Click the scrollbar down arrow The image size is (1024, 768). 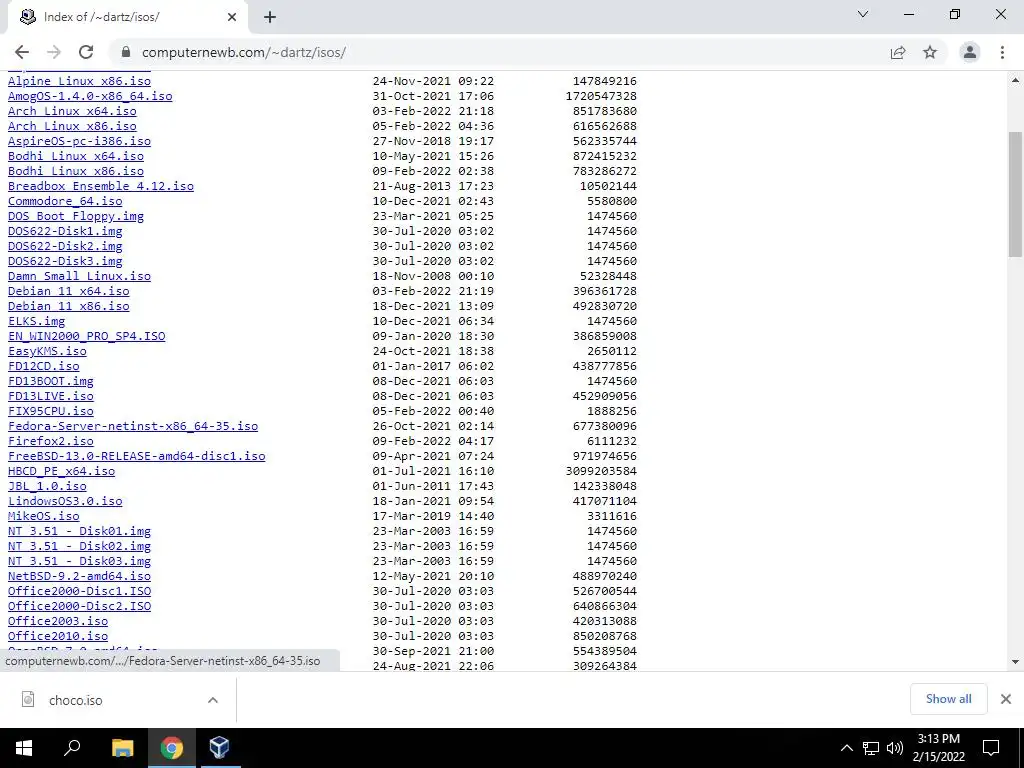click(x=1015, y=662)
